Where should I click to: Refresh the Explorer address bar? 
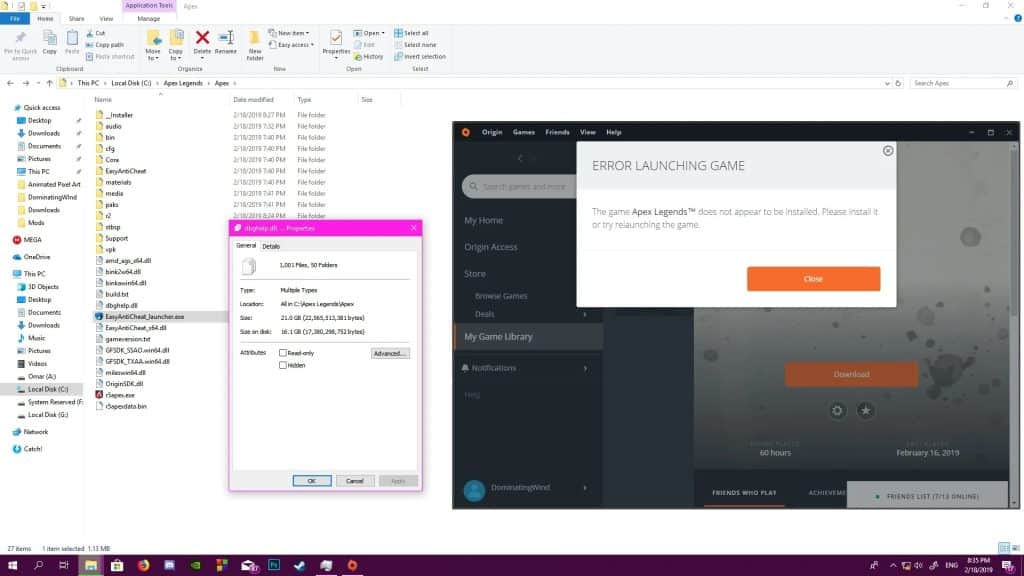(898, 84)
